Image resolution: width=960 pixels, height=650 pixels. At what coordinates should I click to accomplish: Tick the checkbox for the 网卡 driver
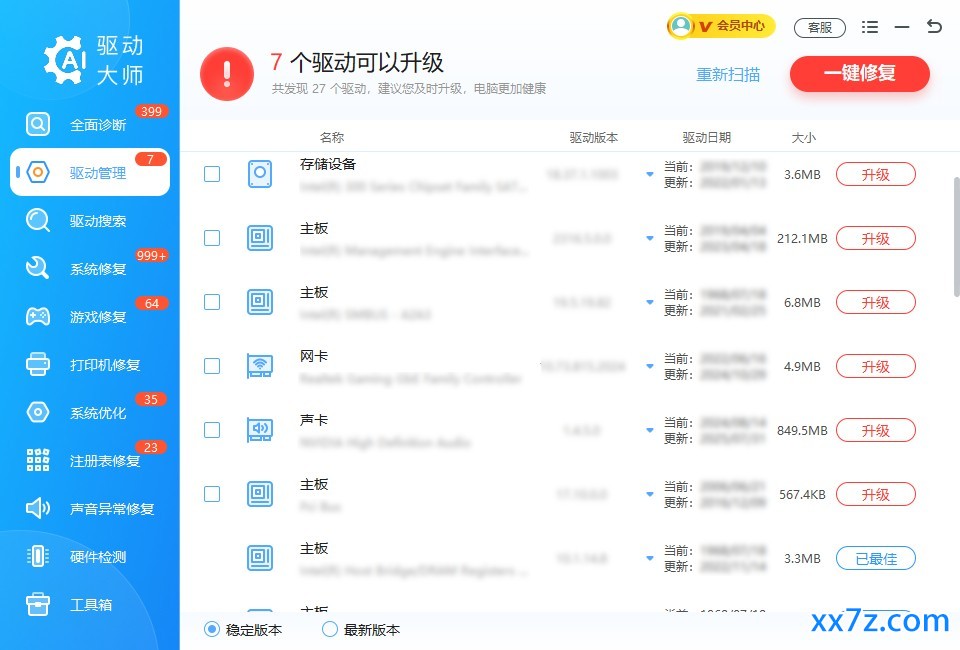point(212,366)
